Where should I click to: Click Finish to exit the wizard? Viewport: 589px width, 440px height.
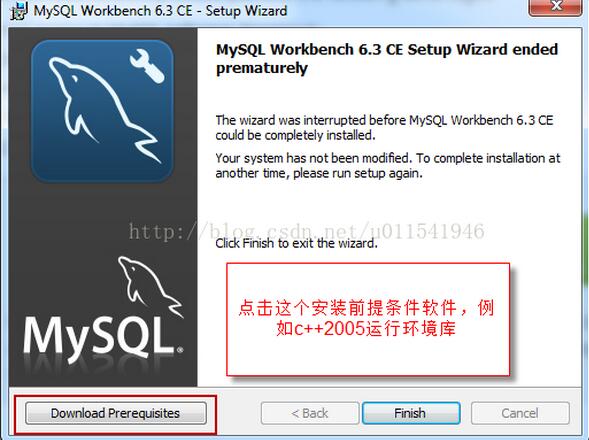pyautogui.click(x=411, y=413)
